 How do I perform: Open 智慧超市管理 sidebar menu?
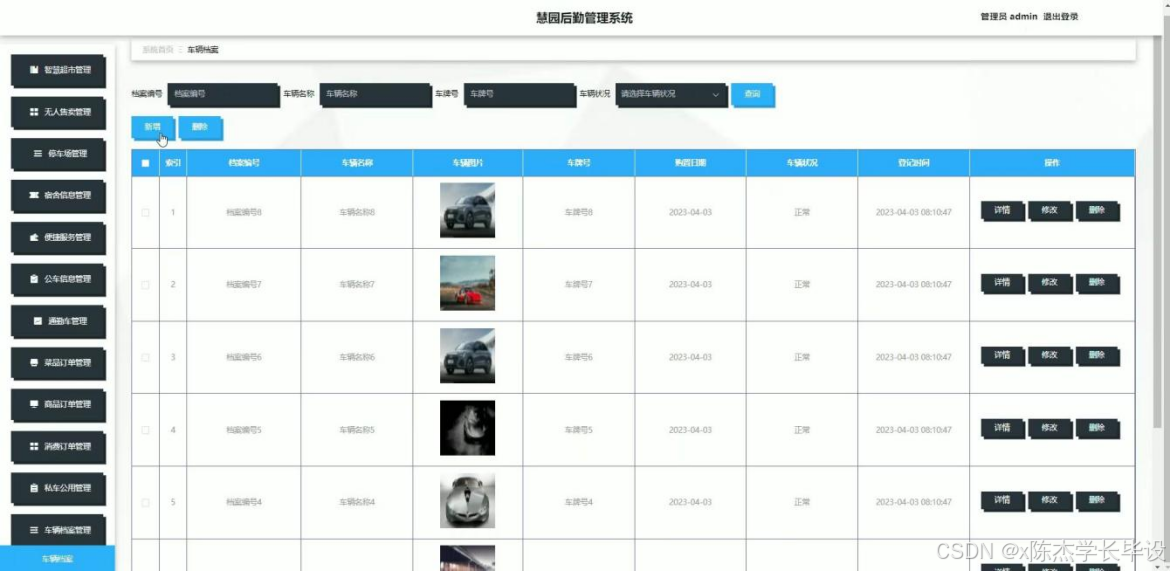[58, 71]
